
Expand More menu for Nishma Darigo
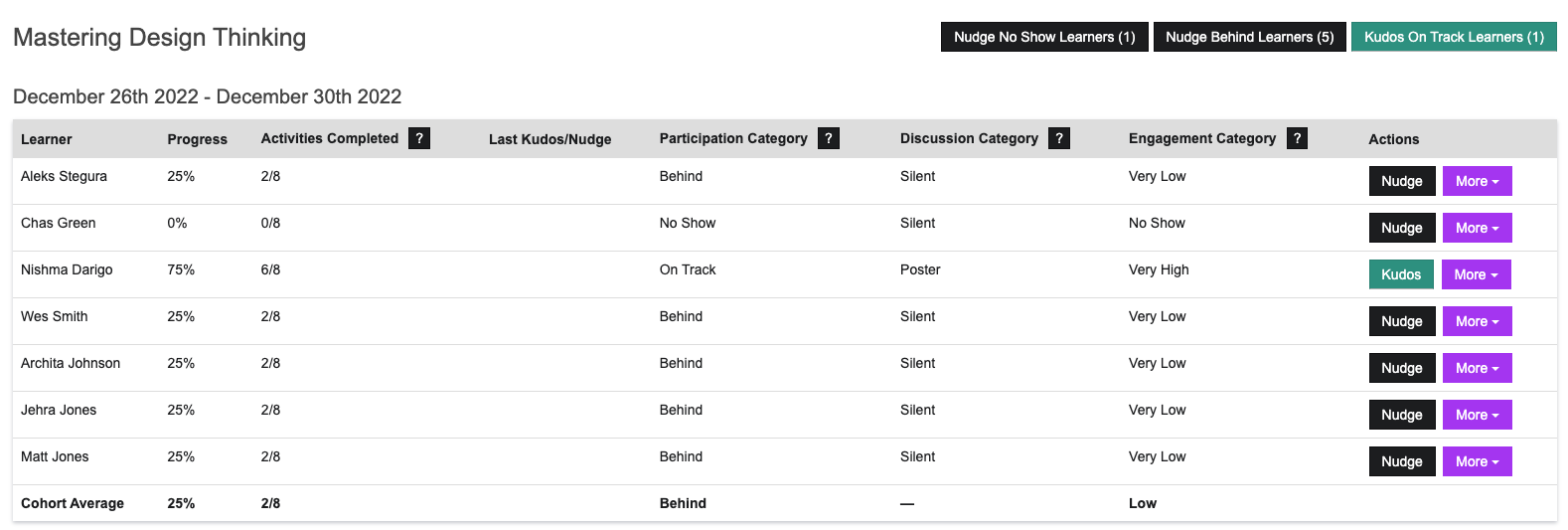(x=1476, y=274)
